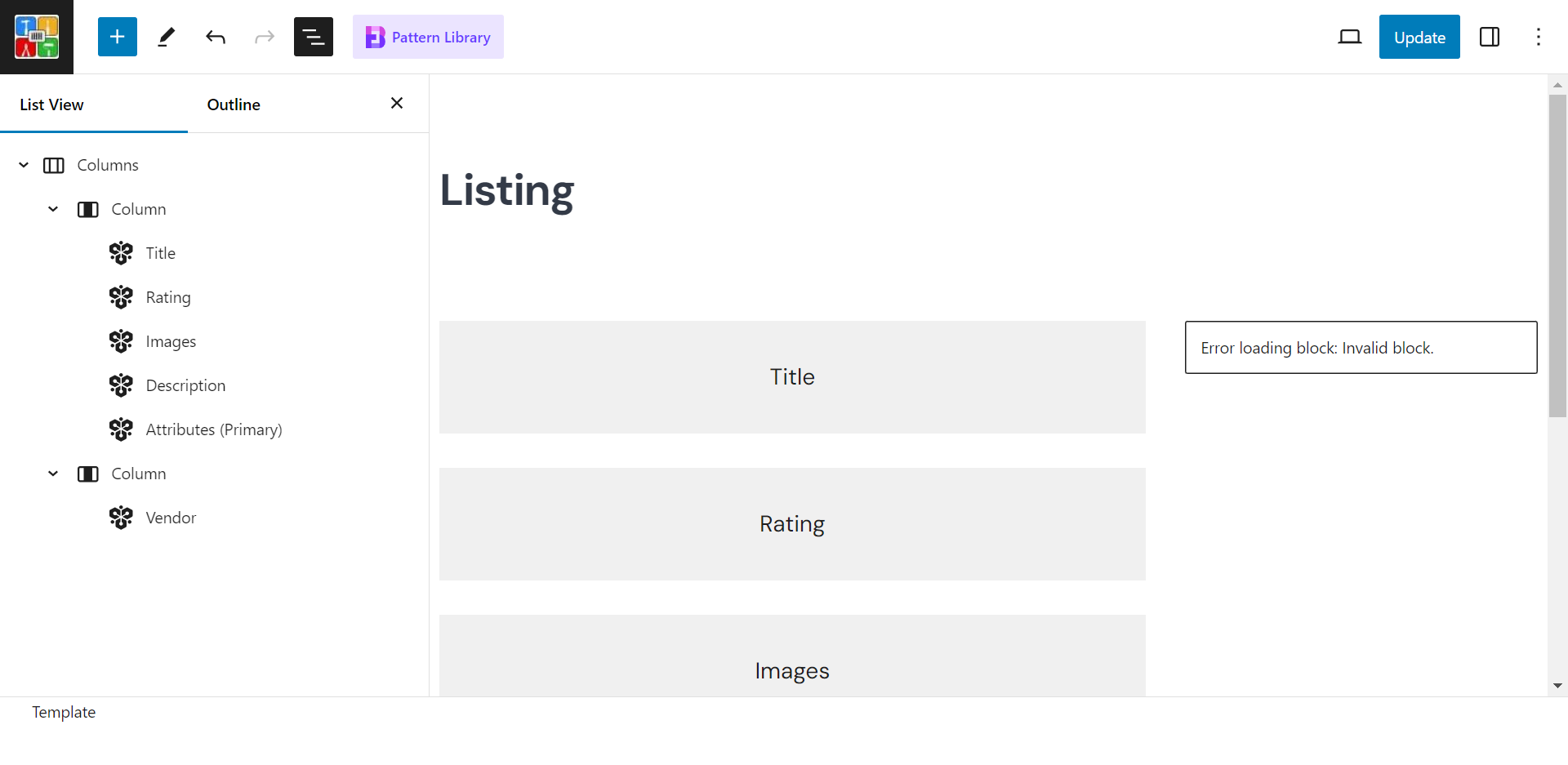Viewport: 1568px width, 765px height.
Task: Collapse the first Column item
Action: (53, 209)
